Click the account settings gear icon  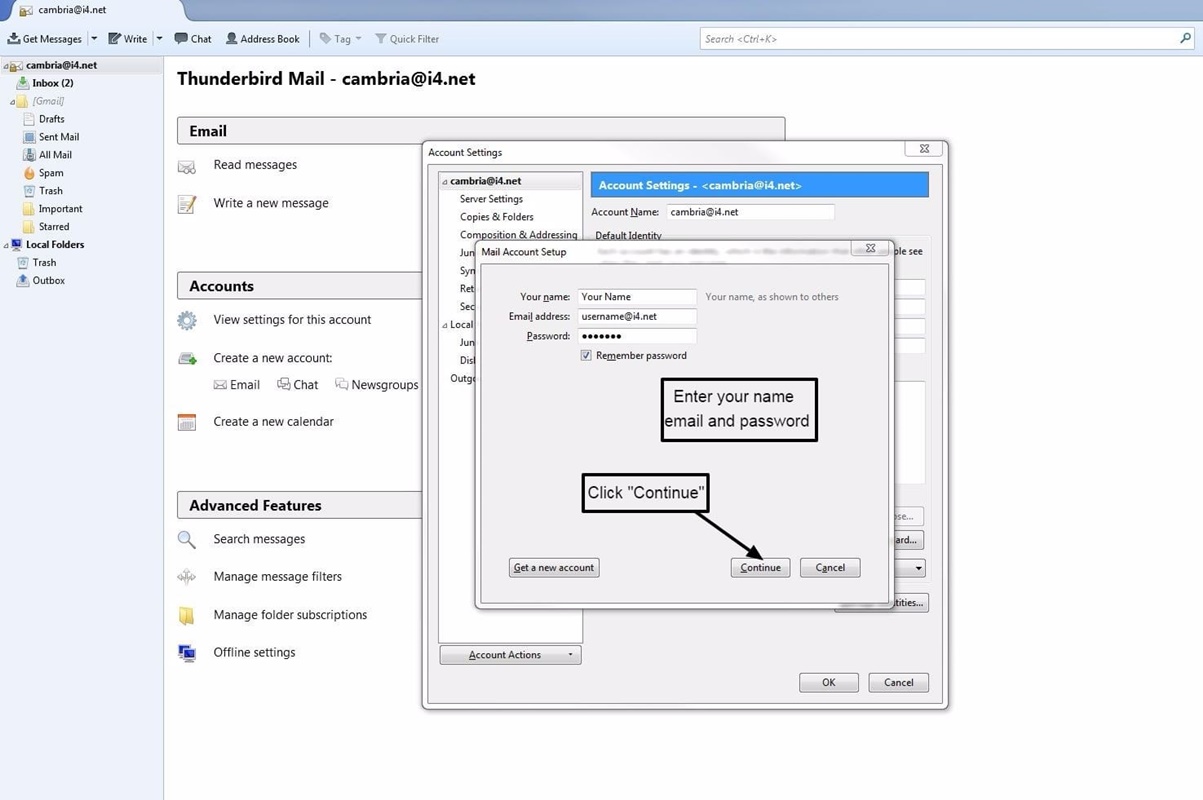(x=187, y=321)
